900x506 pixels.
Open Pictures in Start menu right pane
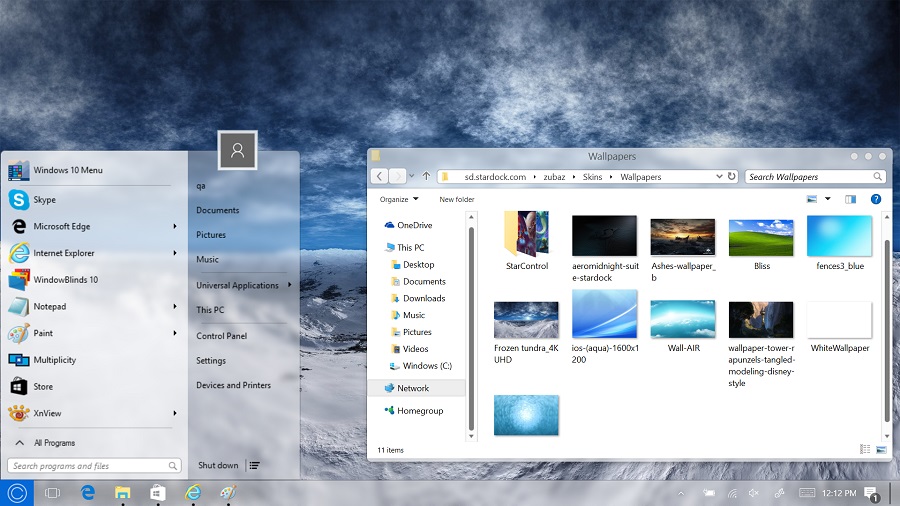pos(211,235)
